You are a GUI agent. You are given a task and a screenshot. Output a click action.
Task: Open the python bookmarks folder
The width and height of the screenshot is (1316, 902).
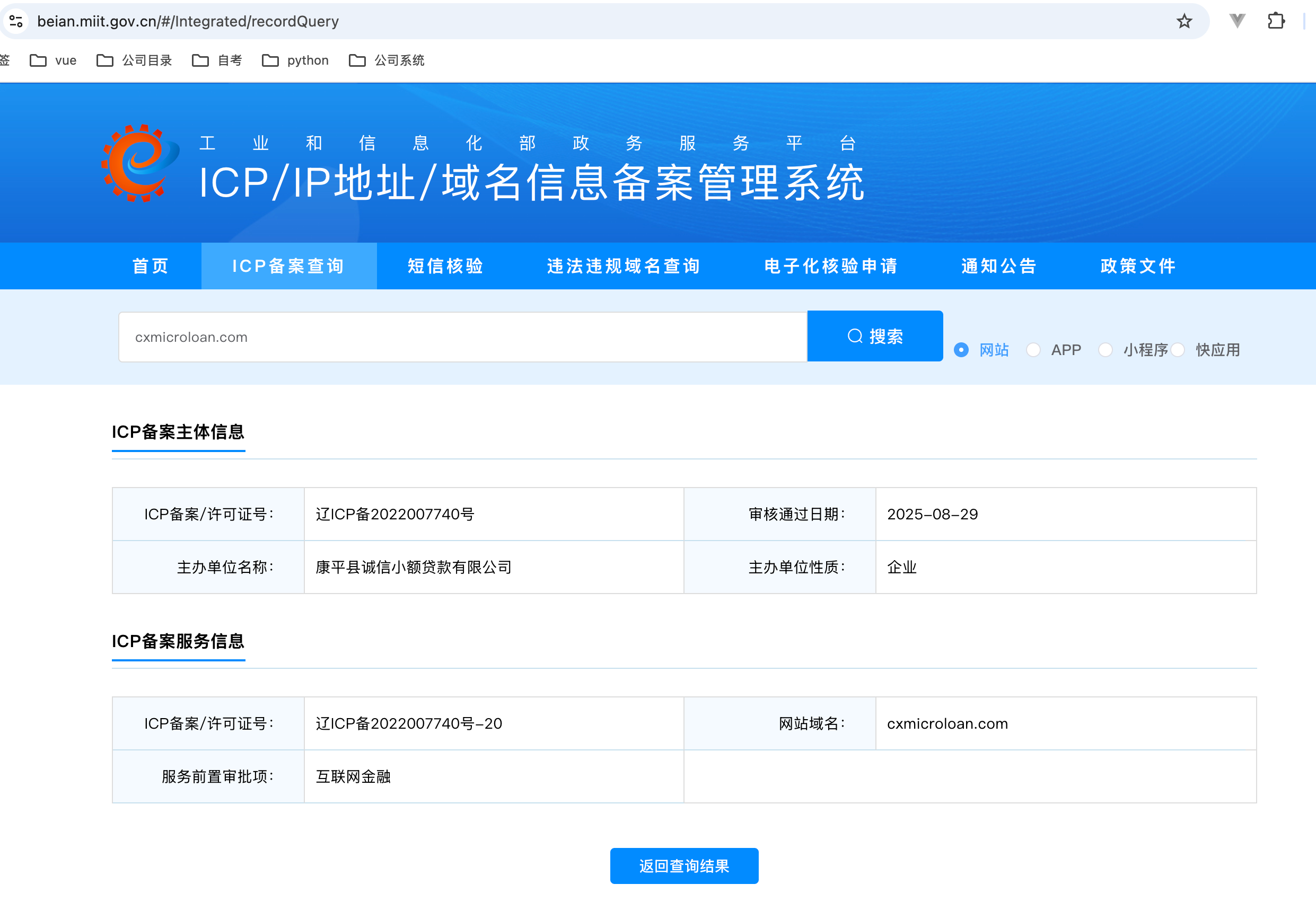[295, 60]
